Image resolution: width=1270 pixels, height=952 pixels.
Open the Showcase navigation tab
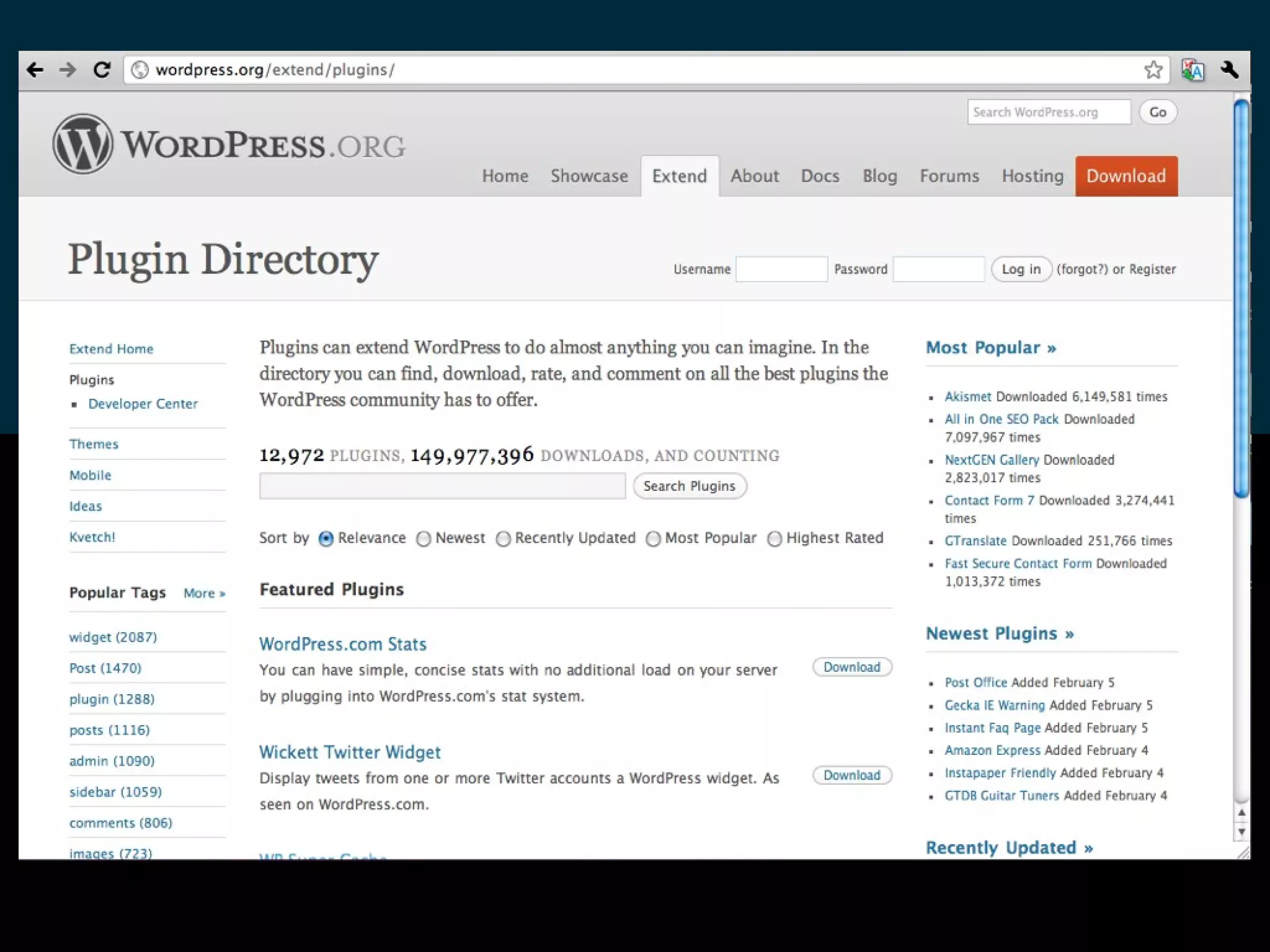(x=589, y=176)
